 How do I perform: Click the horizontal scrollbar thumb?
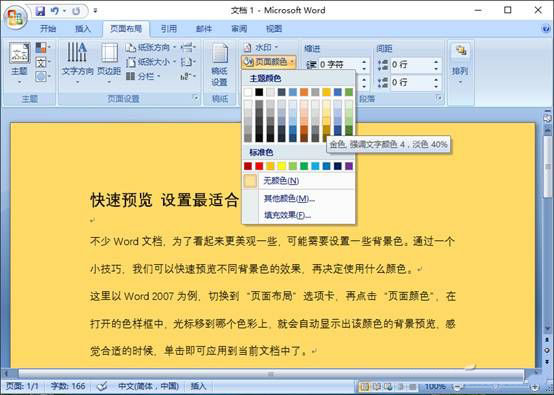(271, 374)
